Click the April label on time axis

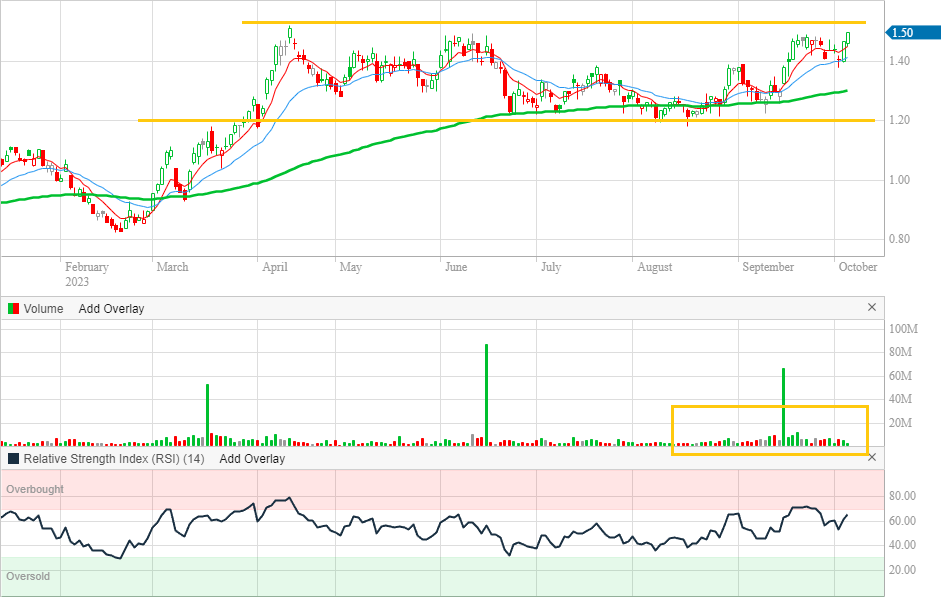(x=275, y=267)
